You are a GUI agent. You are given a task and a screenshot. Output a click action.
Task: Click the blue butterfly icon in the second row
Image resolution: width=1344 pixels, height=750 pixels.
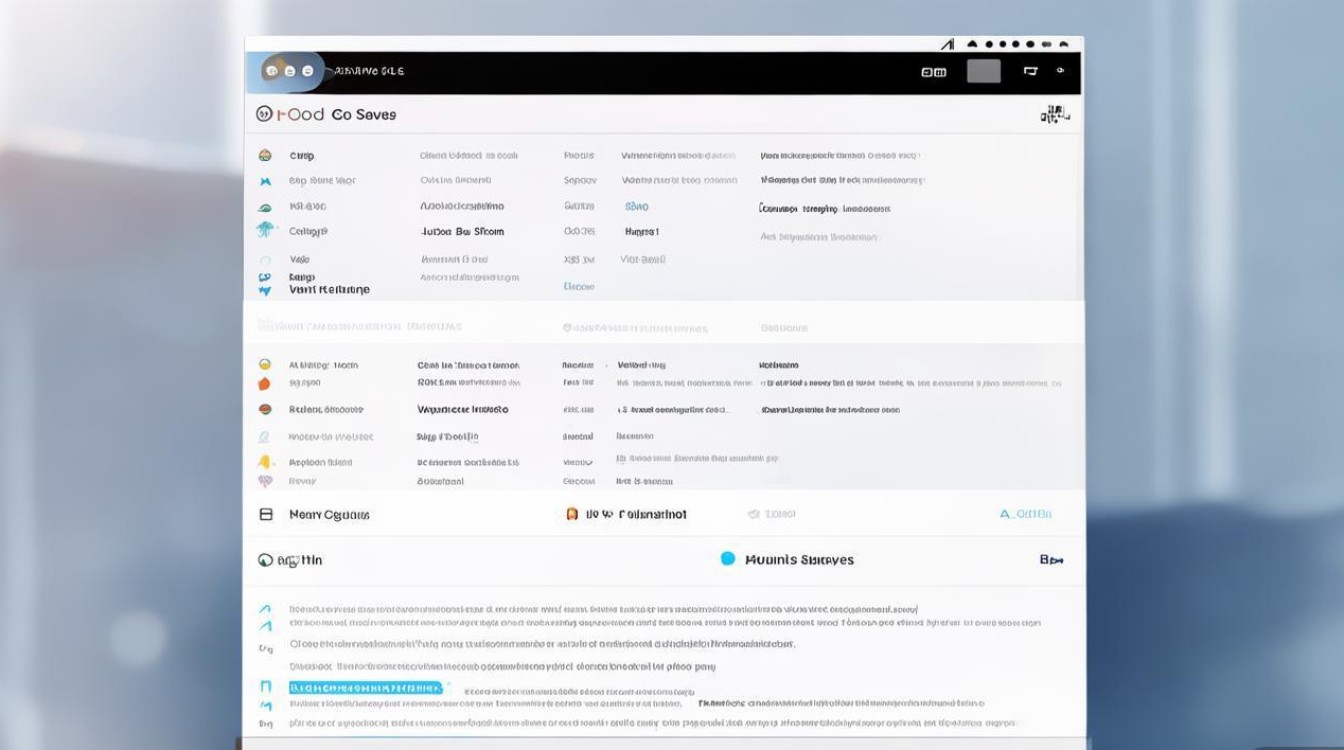[265, 181]
